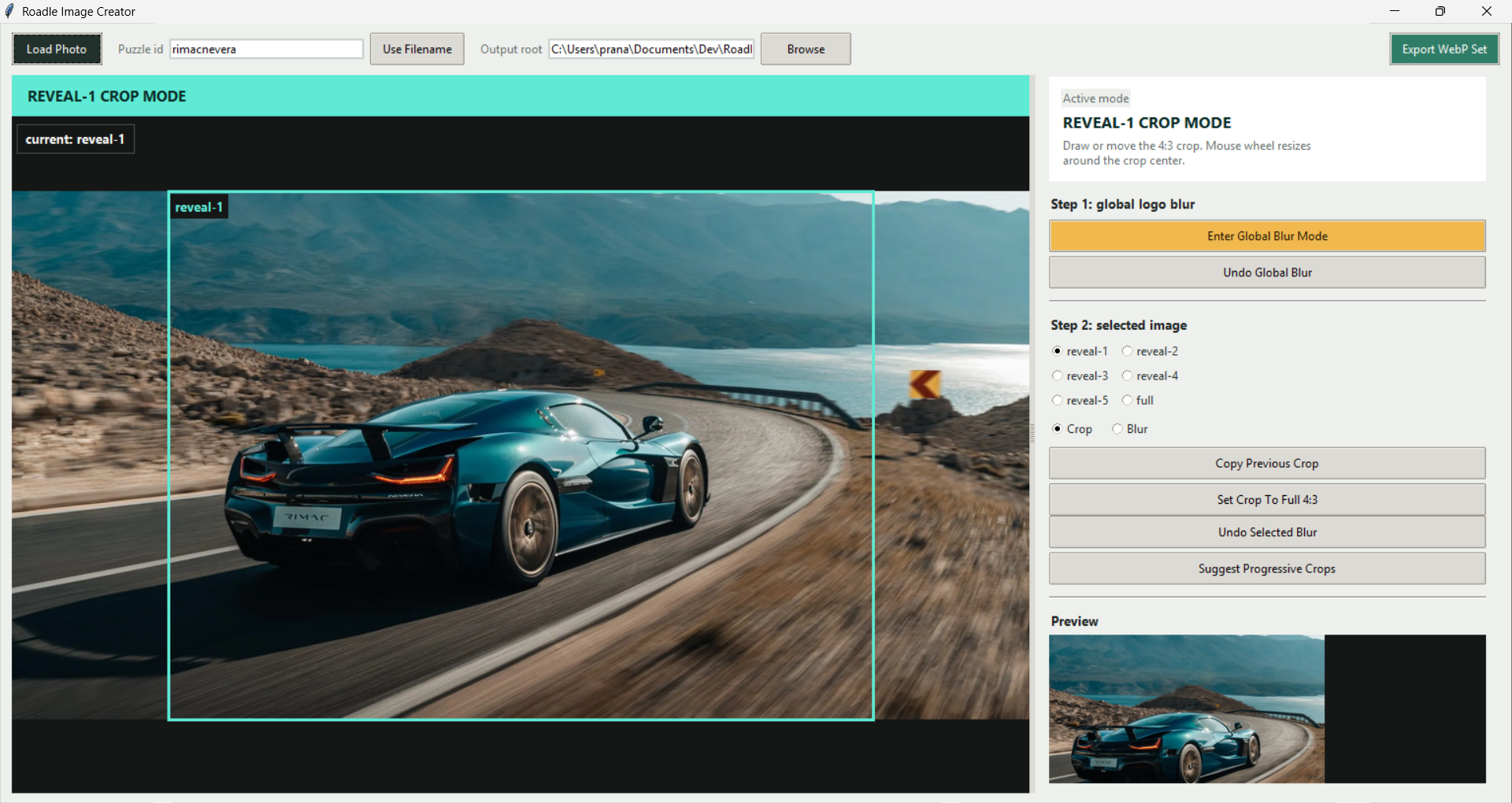Viewport: 1512px width, 803px height.
Task: Click Suggest Progressive Crops
Action: pyautogui.click(x=1267, y=568)
